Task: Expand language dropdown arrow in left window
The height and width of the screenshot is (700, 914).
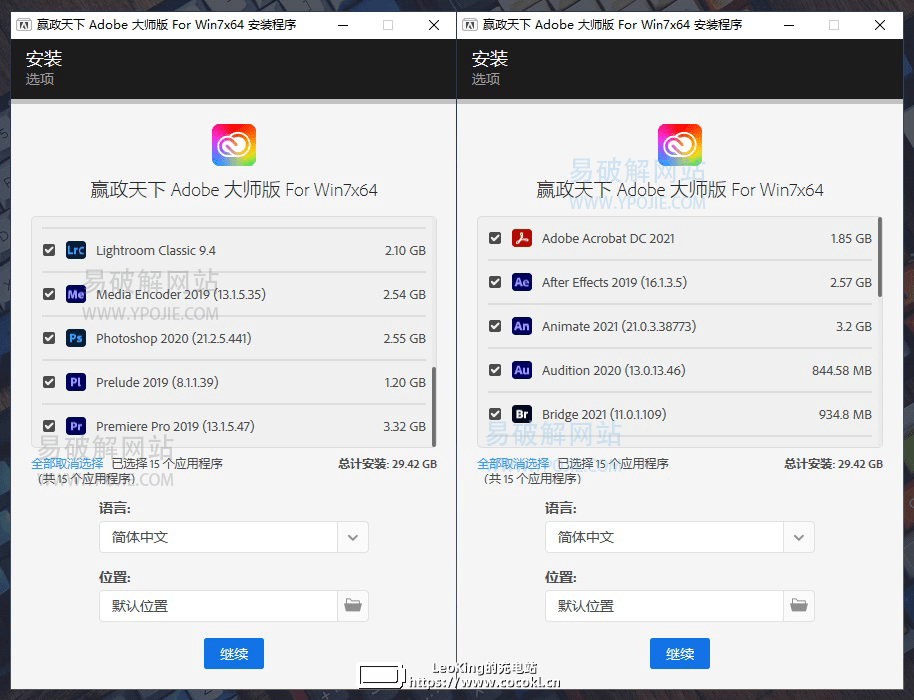Action: [x=353, y=537]
